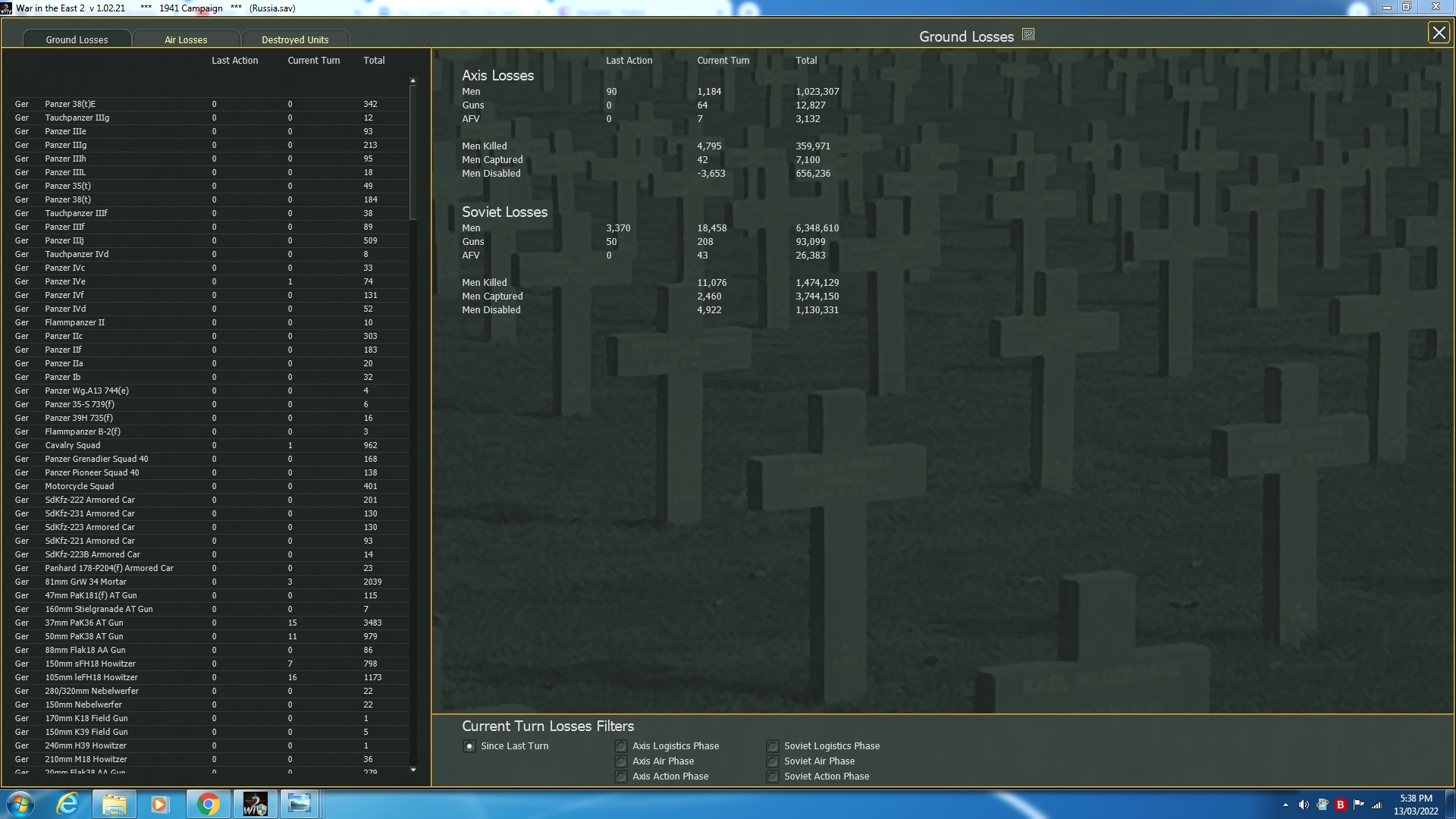This screenshot has width=1456, height=819.
Task: Open the picture viewer taskbar icon
Action: click(300, 804)
